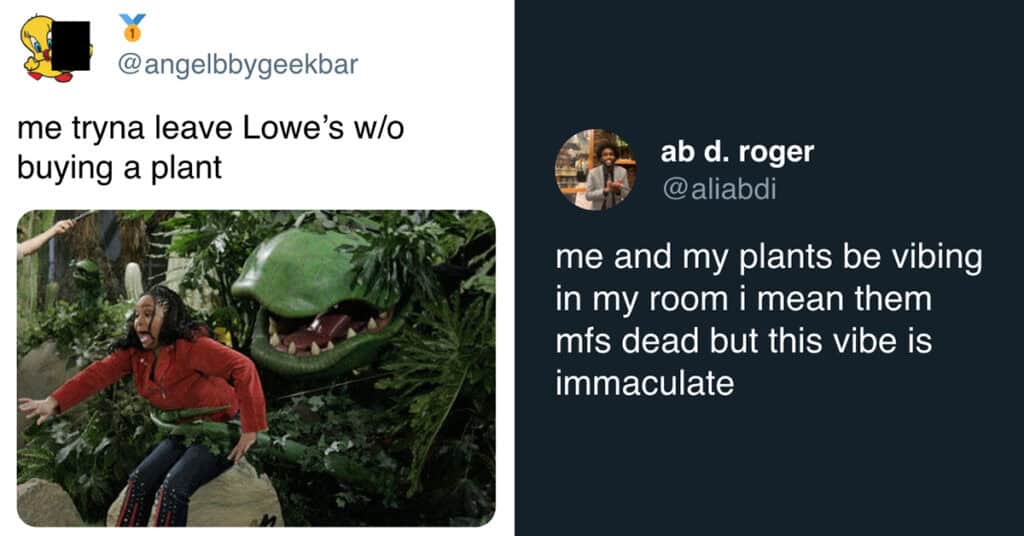Click the 'mfs dead but this vibe is' line
The height and width of the screenshot is (536, 1024).
click(744, 341)
